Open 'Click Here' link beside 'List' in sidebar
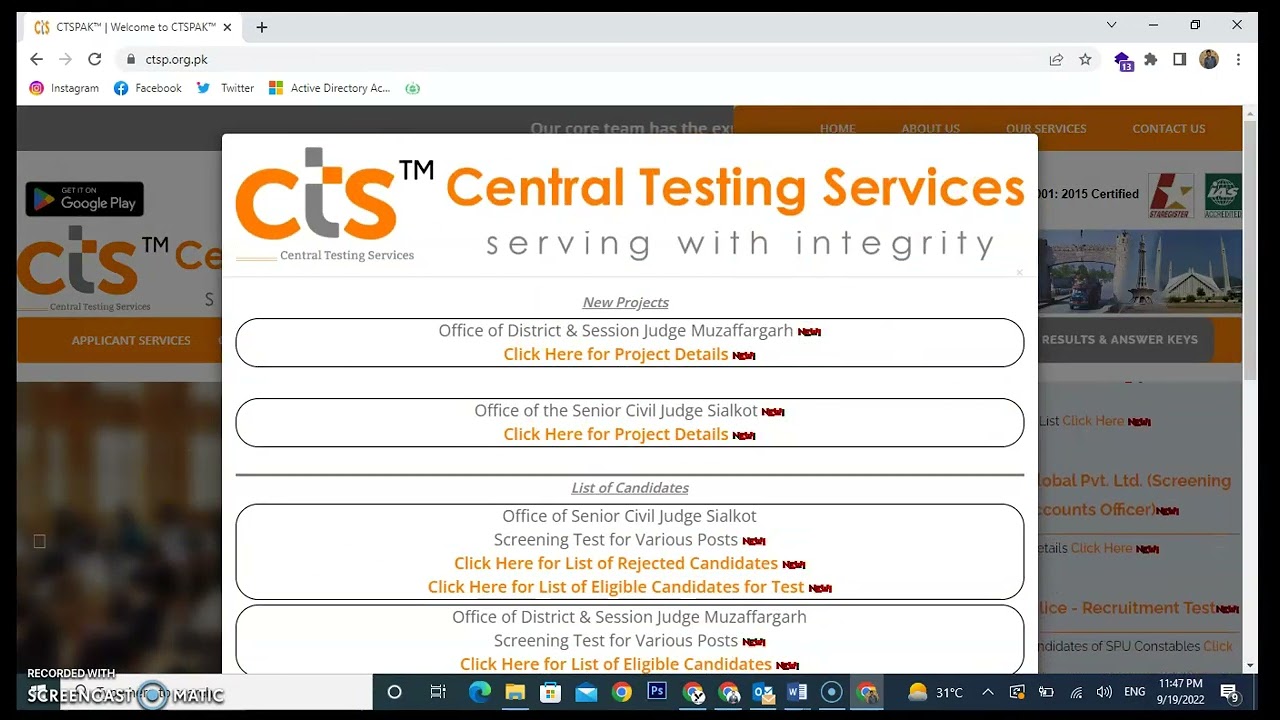Image resolution: width=1280 pixels, height=720 pixels. click(x=1093, y=421)
